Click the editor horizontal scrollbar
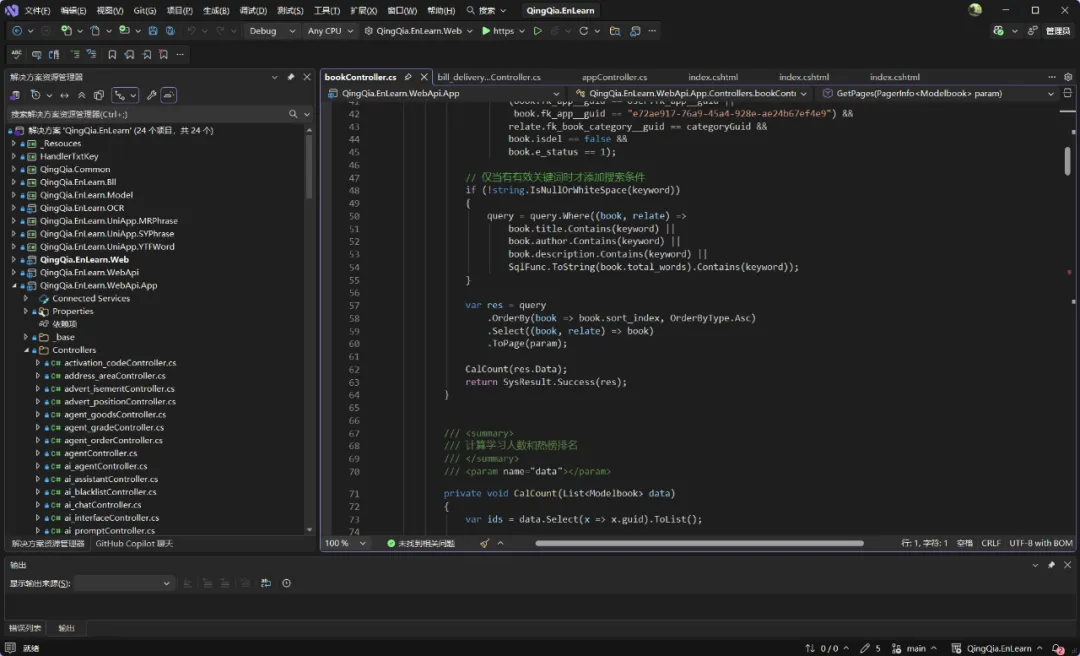 click(700, 543)
